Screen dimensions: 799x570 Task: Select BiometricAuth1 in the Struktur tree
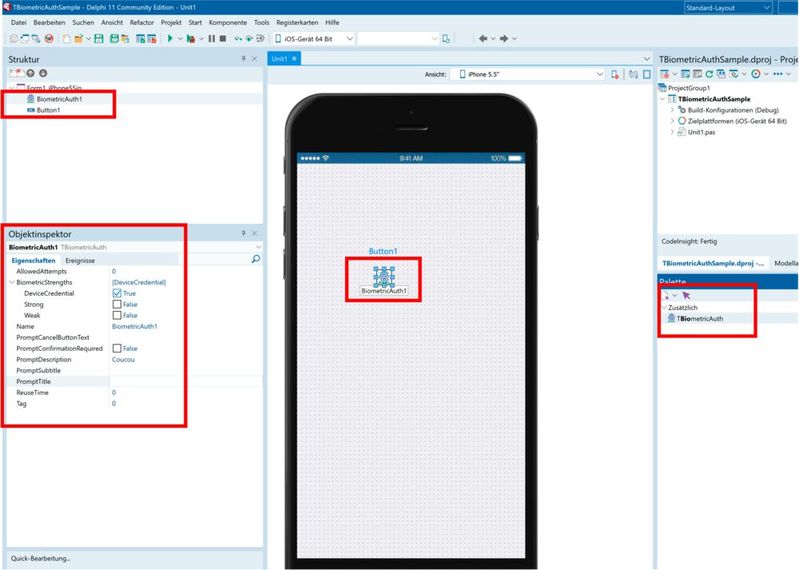[59, 99]
